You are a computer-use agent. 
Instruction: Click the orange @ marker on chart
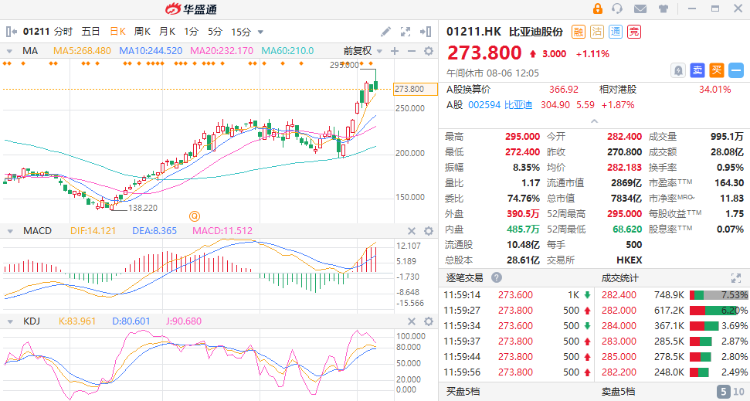(194, 216)
